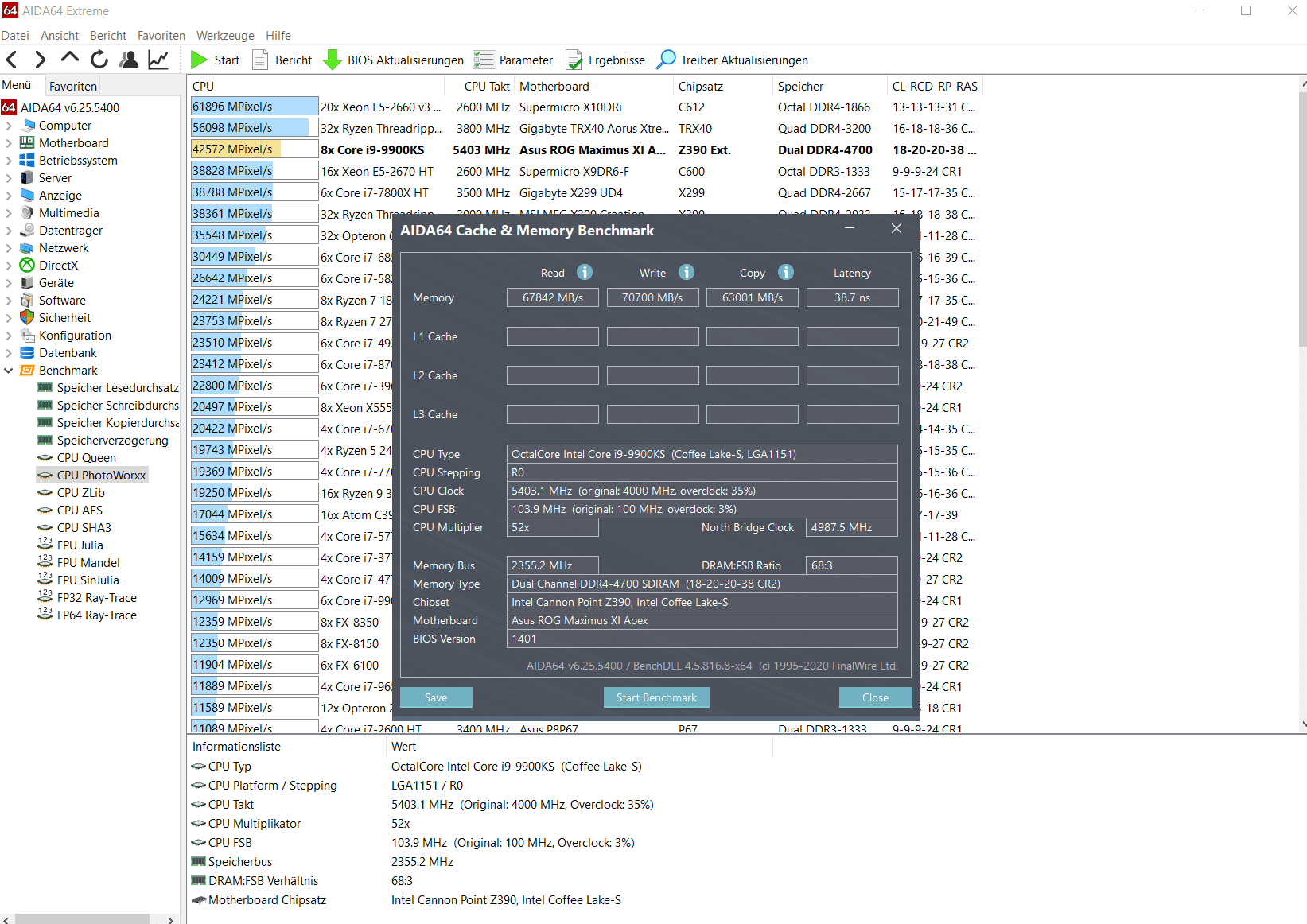1307x924 pixels.
Task: Click the Up navigation arrow
Action: point(70,58)
